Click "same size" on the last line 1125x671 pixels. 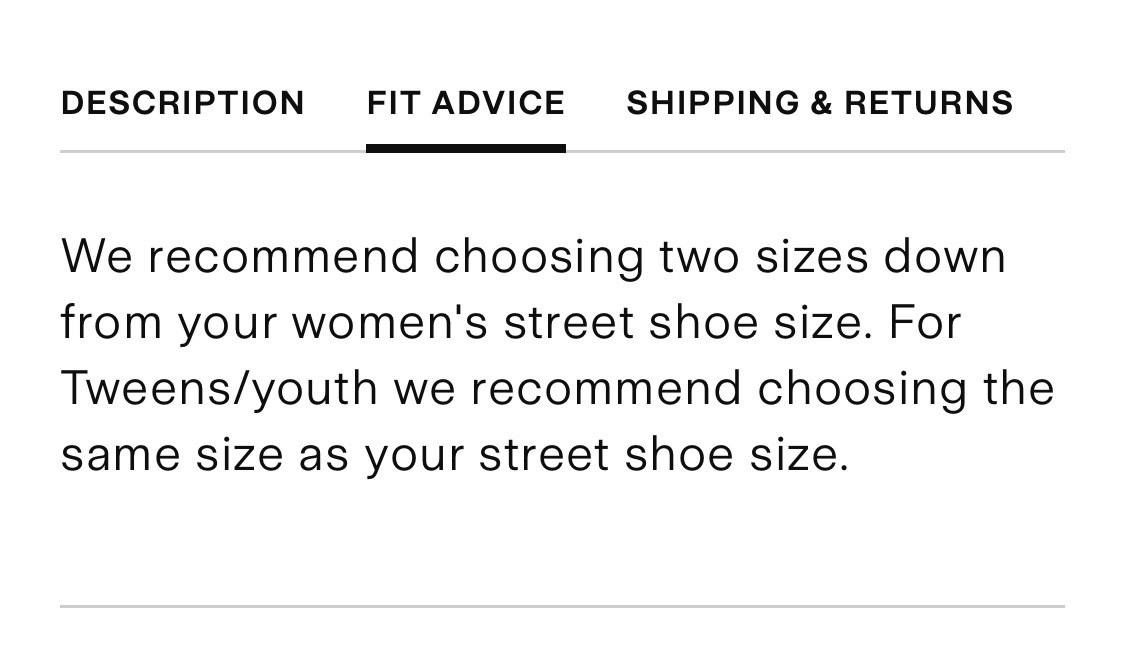171,455
